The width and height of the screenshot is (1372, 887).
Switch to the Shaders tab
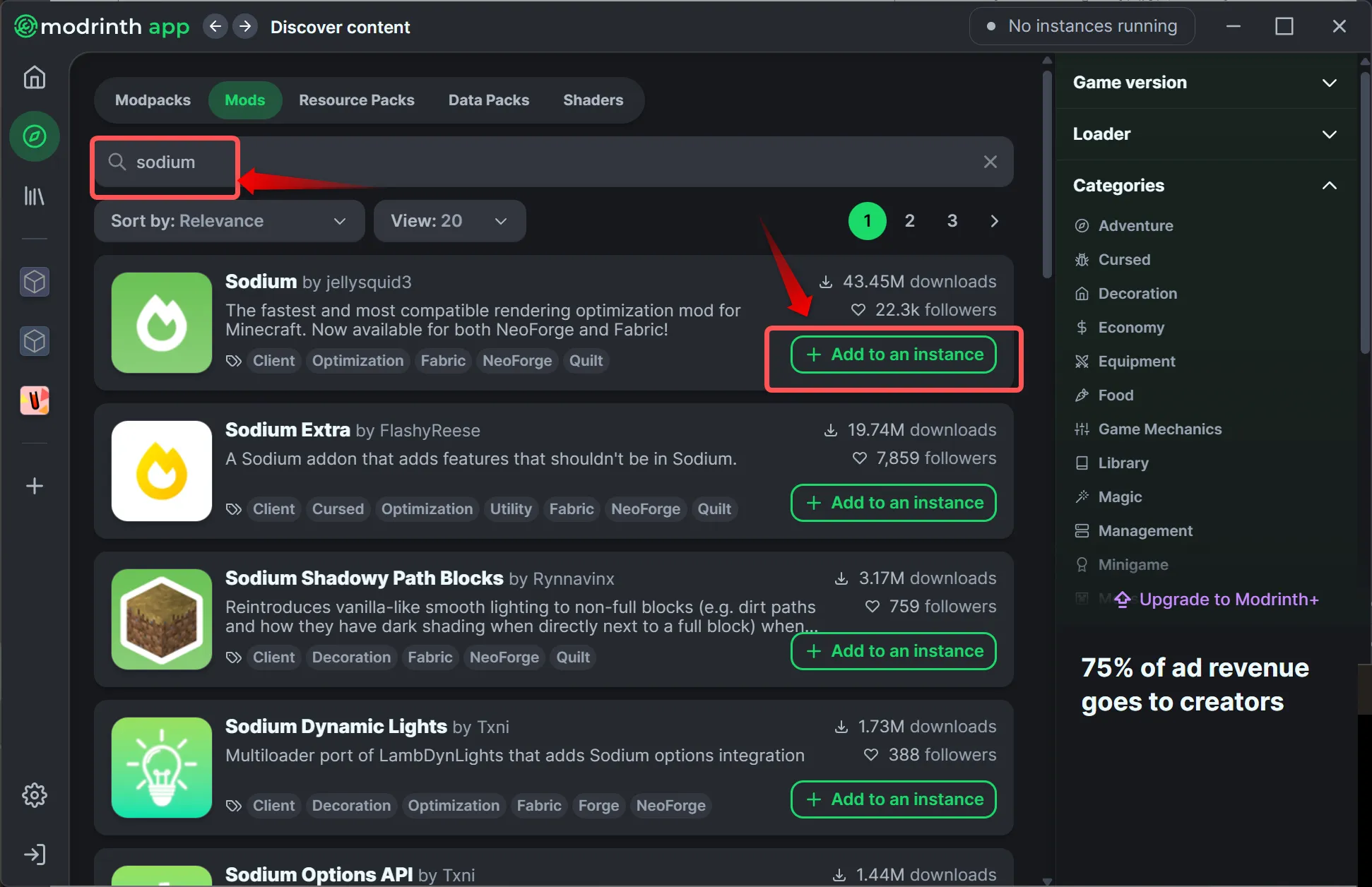pos(593,100)
